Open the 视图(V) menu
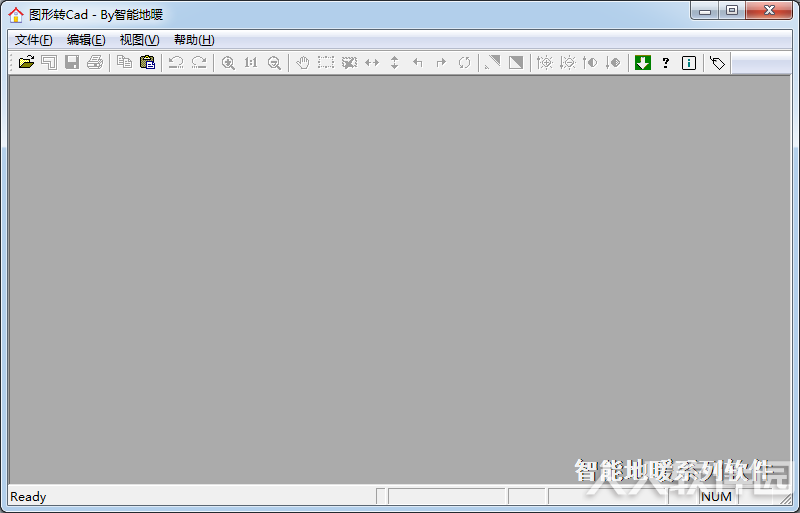800x513 pixels. (139, 40)
